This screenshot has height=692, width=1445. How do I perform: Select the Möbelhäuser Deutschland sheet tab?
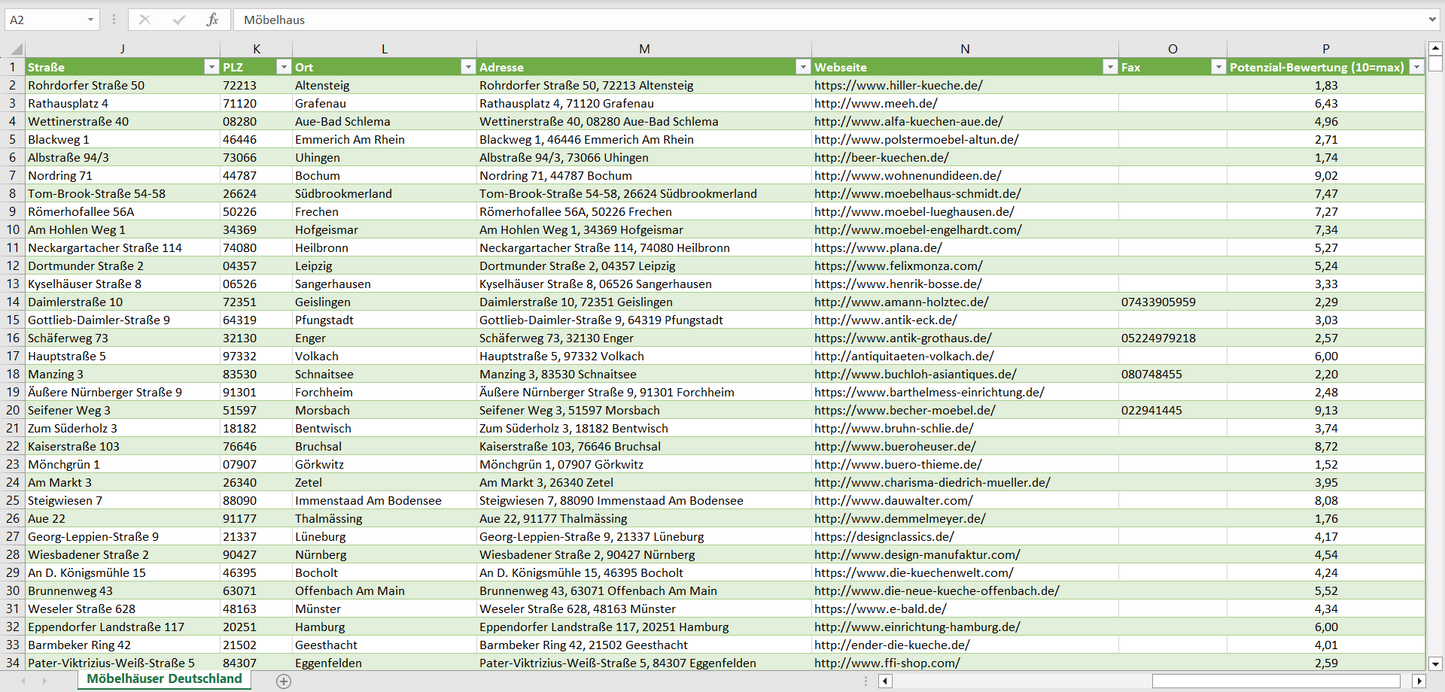point(164,679)
